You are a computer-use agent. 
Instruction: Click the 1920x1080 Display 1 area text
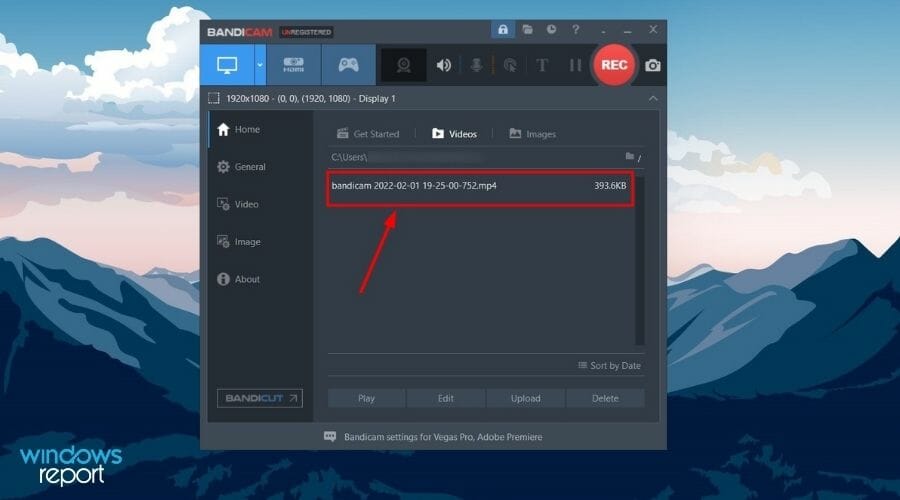click(311, 99)
